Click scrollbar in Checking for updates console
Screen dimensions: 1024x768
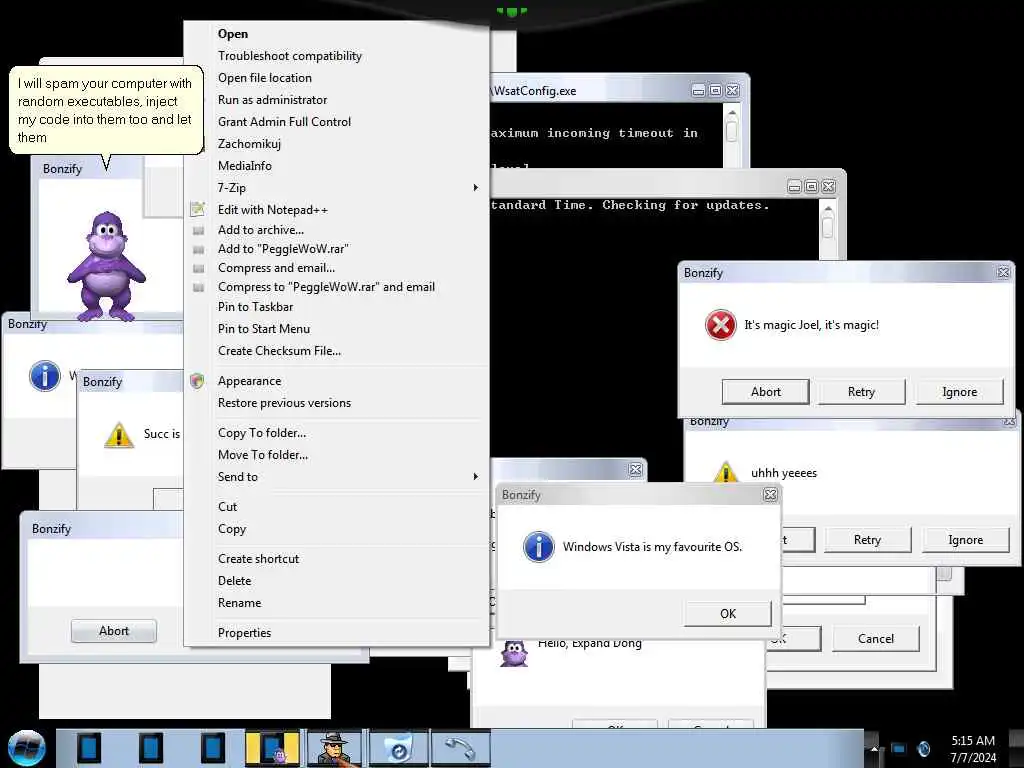coord(827,230)
